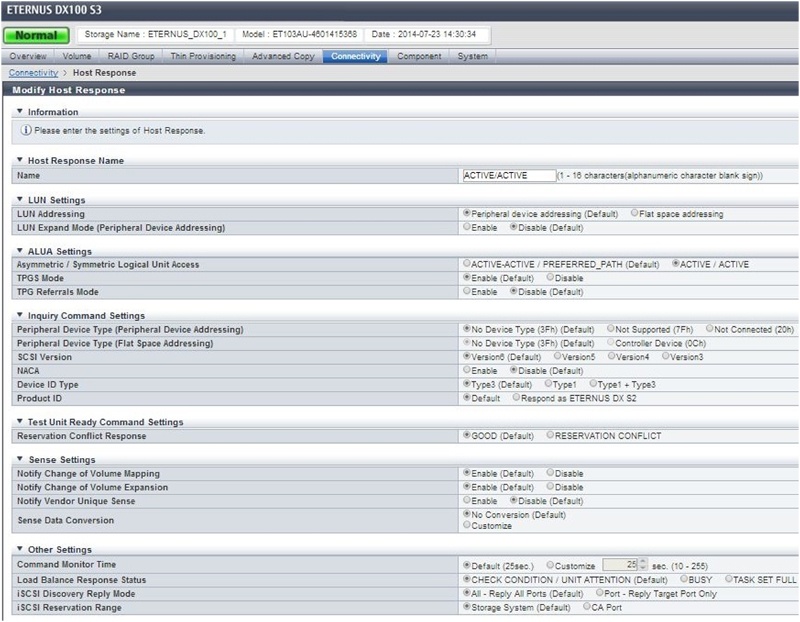Enable NACA
The width and height of the screenshot is (800, 622).
(x=466, y=370)
